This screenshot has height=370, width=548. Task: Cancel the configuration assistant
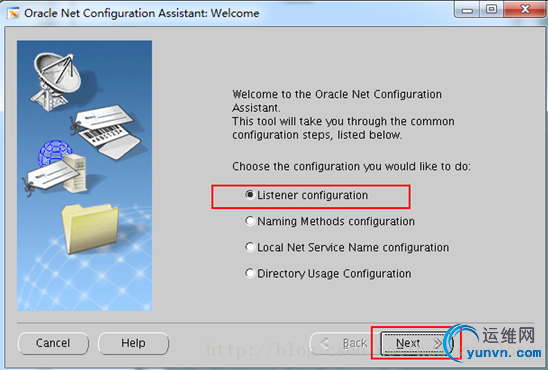coord(53,343)
